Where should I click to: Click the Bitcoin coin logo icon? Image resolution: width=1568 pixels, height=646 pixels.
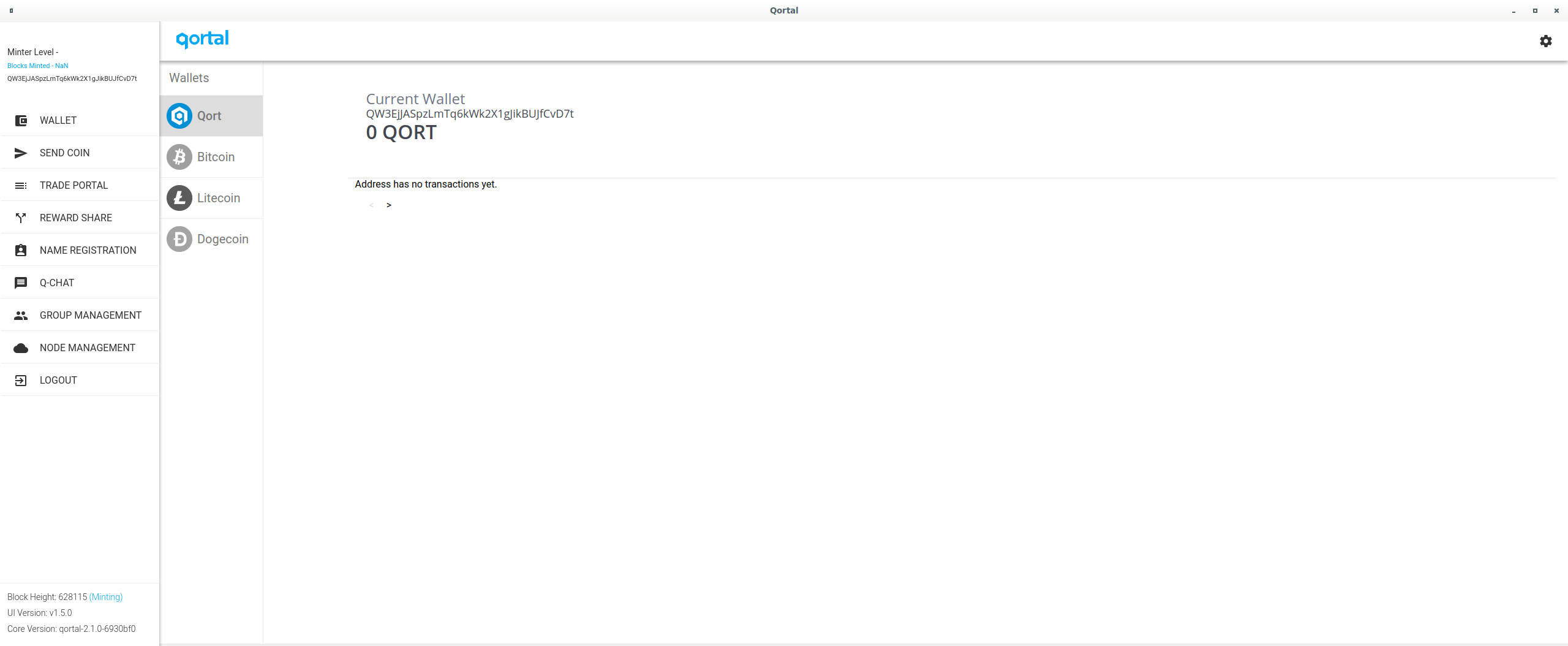(179, 157)
